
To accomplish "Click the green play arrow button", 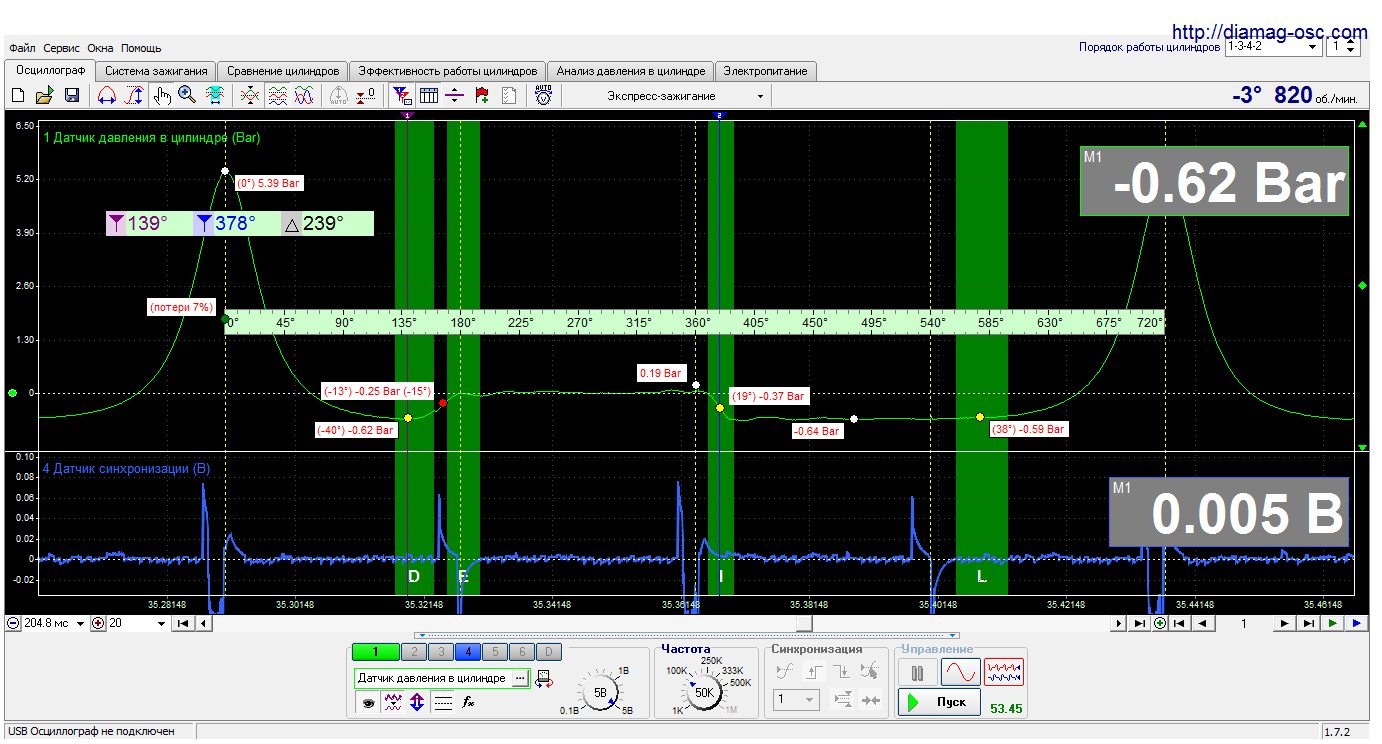I will point(1332,623).
